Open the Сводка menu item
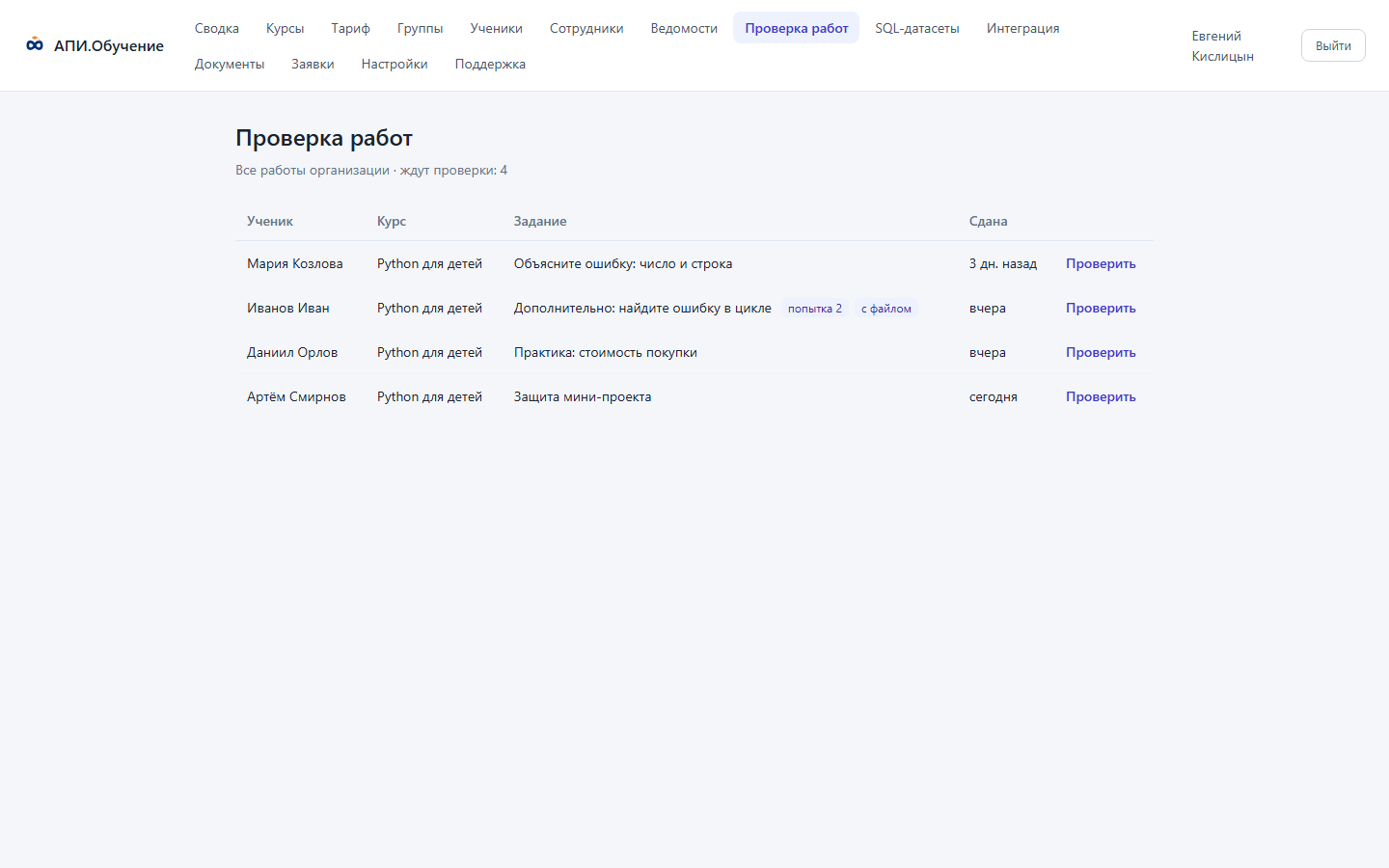 (217, 28)
